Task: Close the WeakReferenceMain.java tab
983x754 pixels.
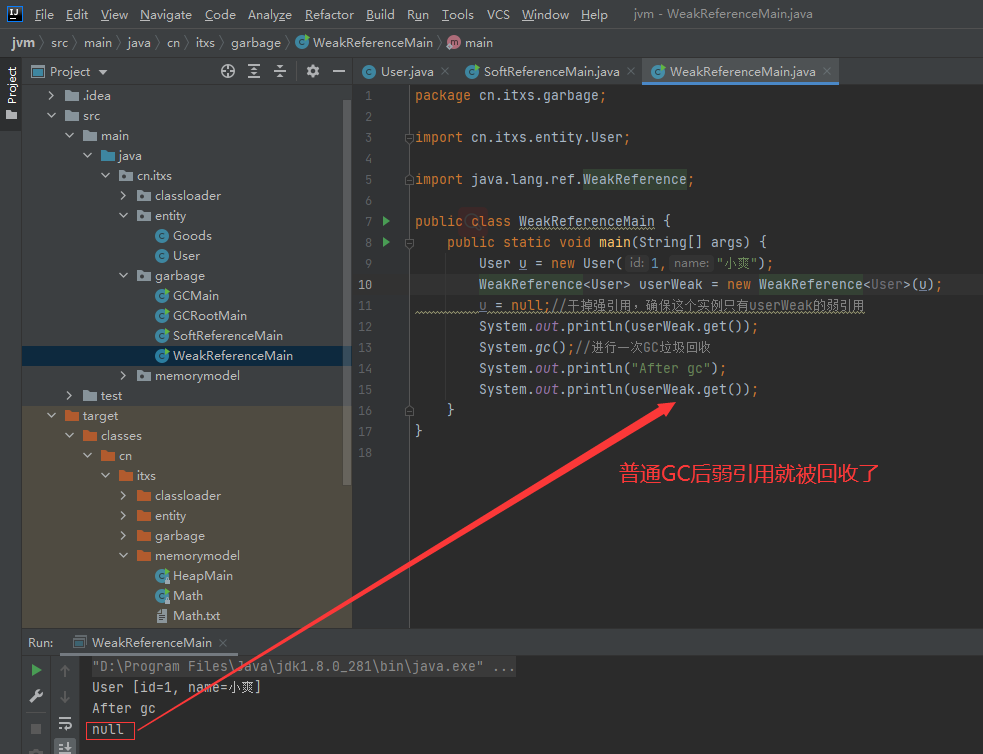Action: coord(827,71)
